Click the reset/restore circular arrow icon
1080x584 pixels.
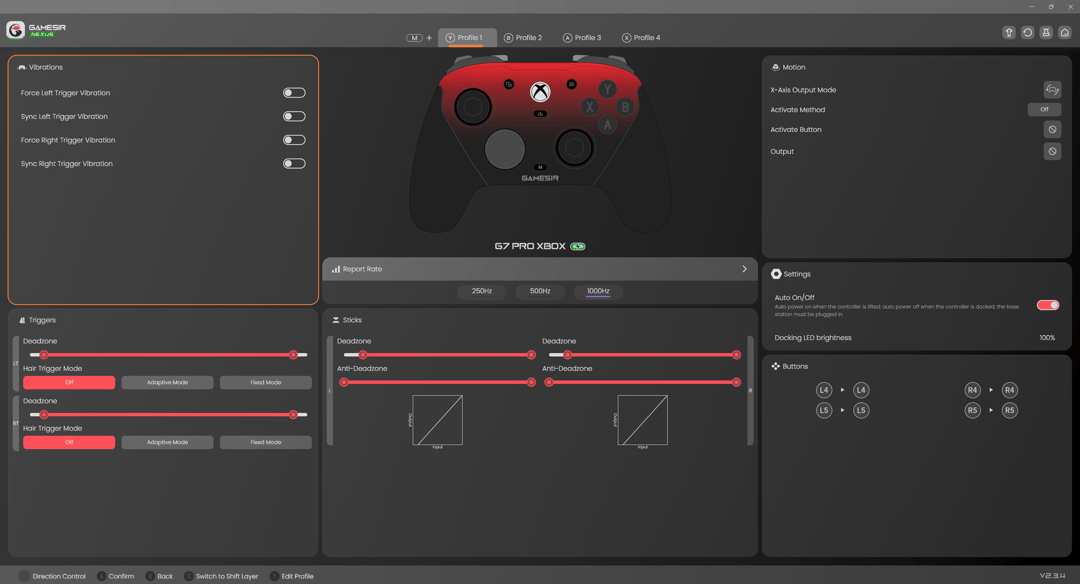(x=1027, y=32)
